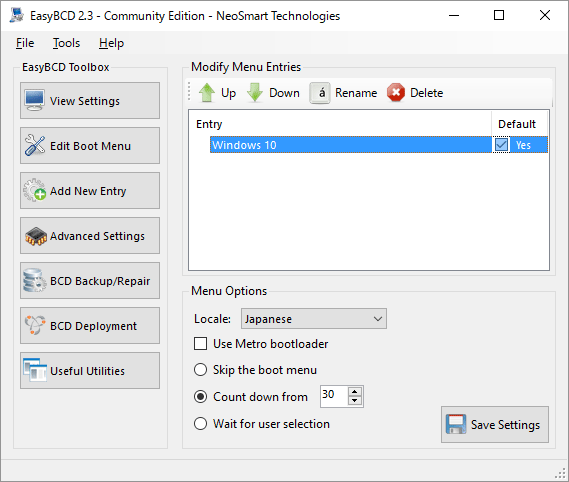569x482 pixels.
Task: Expand the Locale dropdown showing Japanese
Action: (x=314, y=319)
